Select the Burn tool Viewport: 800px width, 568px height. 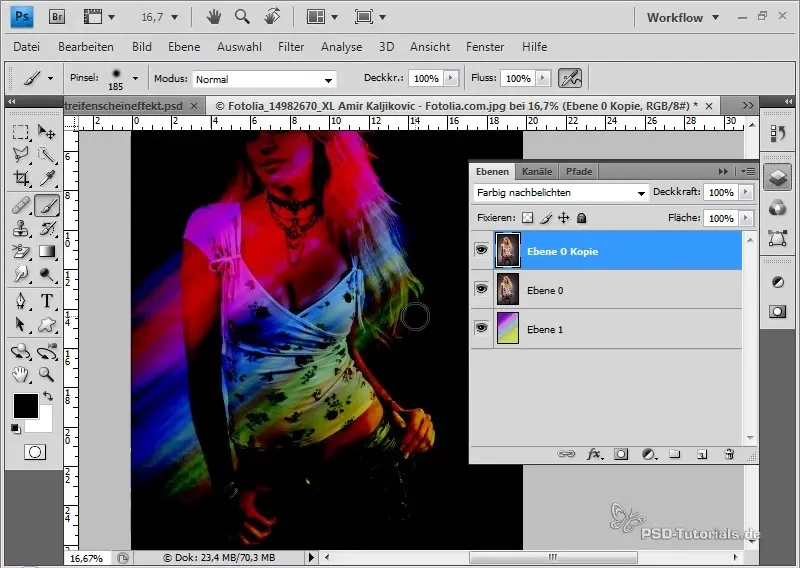pos(46,275)
